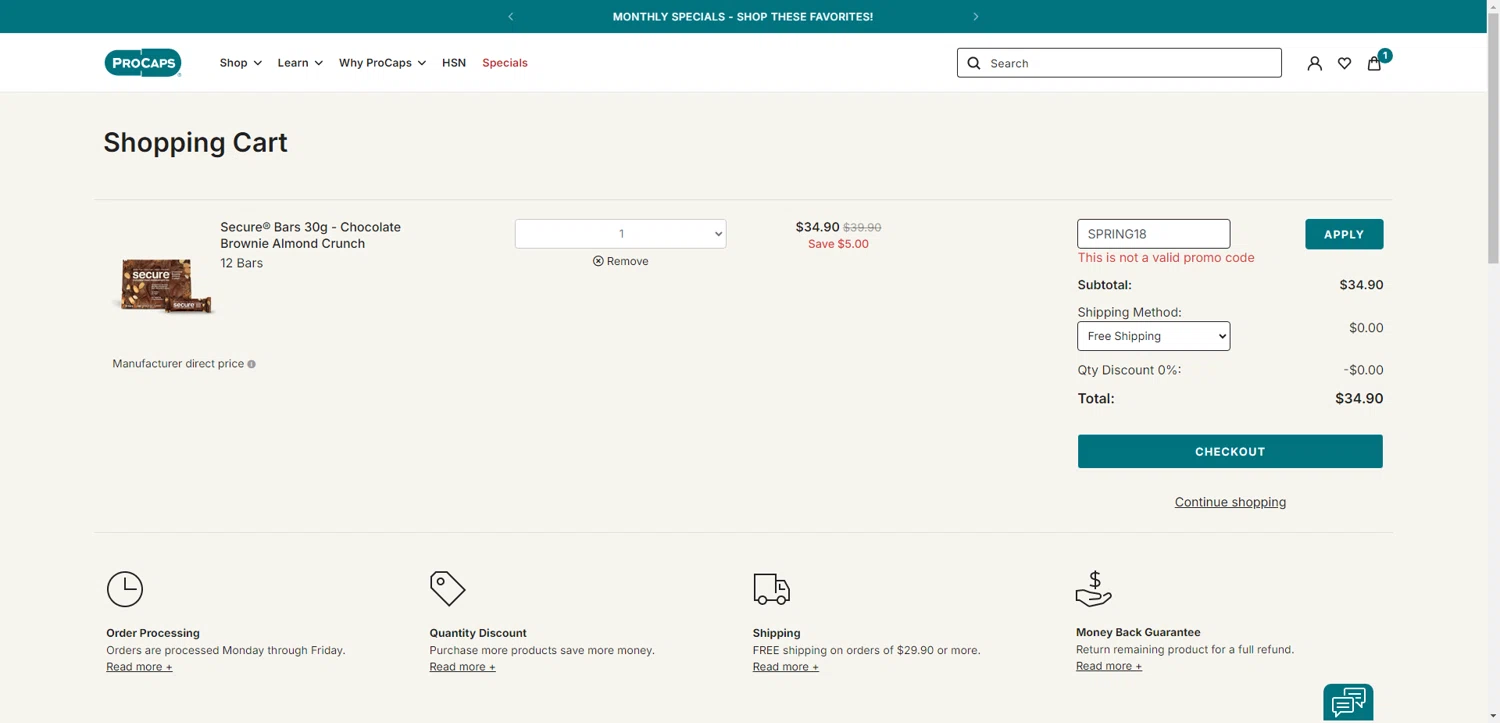This screenshot has width=1500, height=723.
Task: Click the strikethrough $39.90 price
Action: [862, 228]
